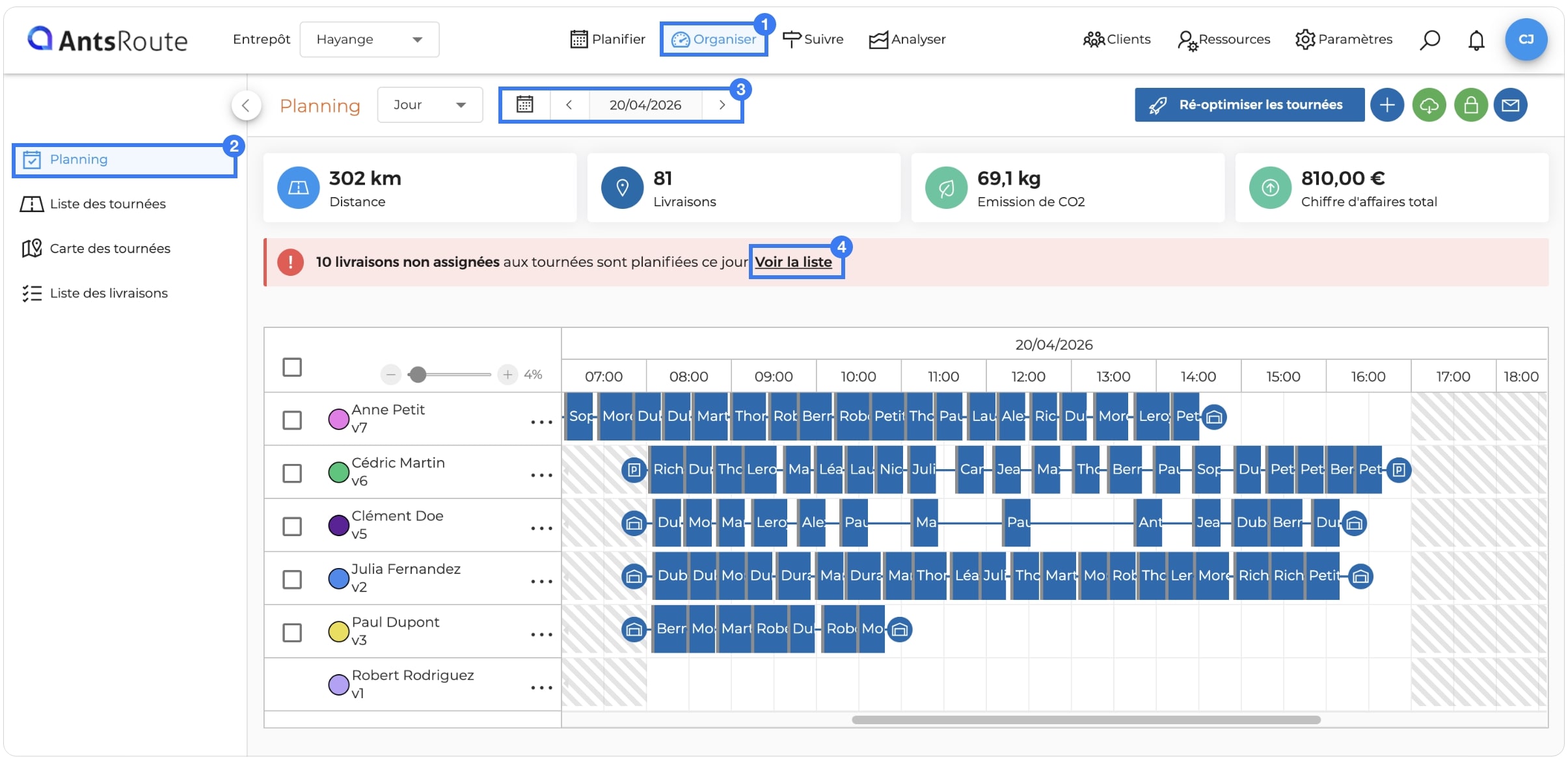Click Cédric Martin's end parking icon

1399,470
